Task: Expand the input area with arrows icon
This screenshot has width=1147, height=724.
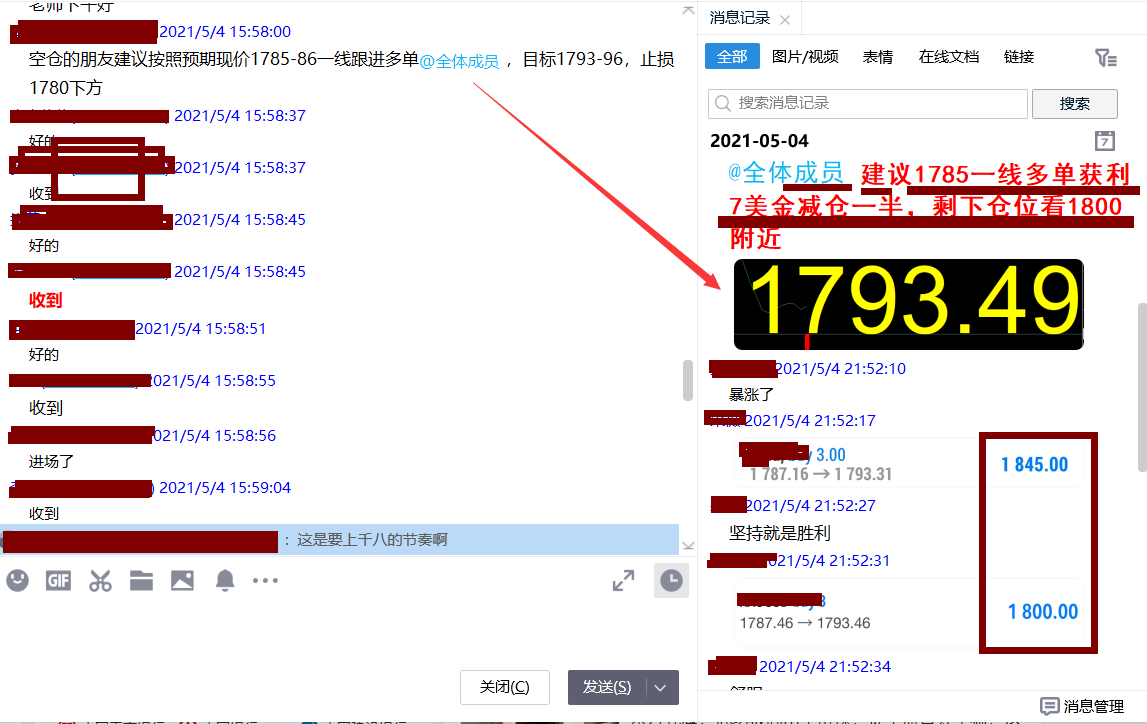Action: [623, 581]
